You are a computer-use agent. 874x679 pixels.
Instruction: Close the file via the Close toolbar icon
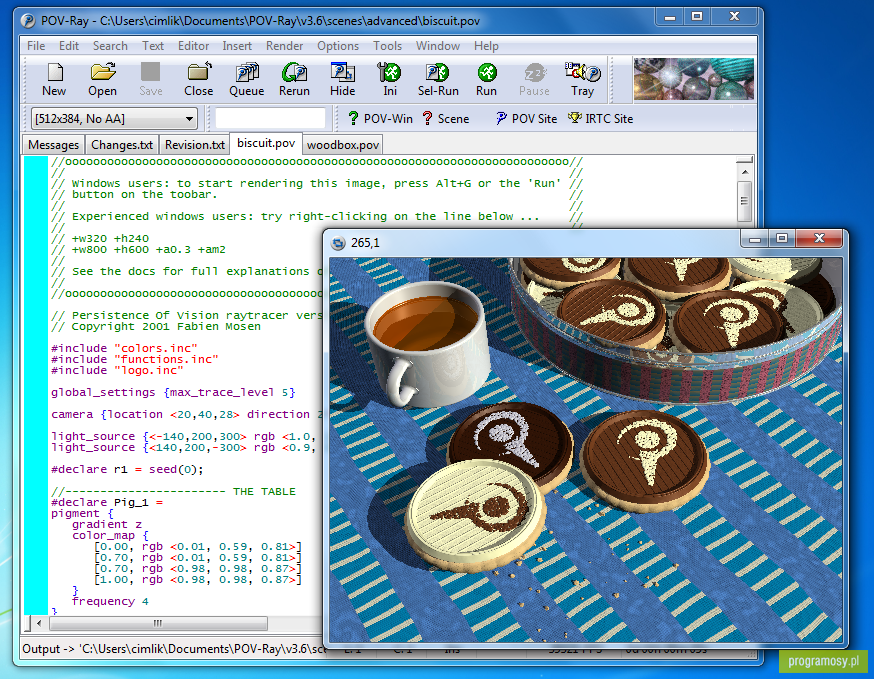(198, 79)
